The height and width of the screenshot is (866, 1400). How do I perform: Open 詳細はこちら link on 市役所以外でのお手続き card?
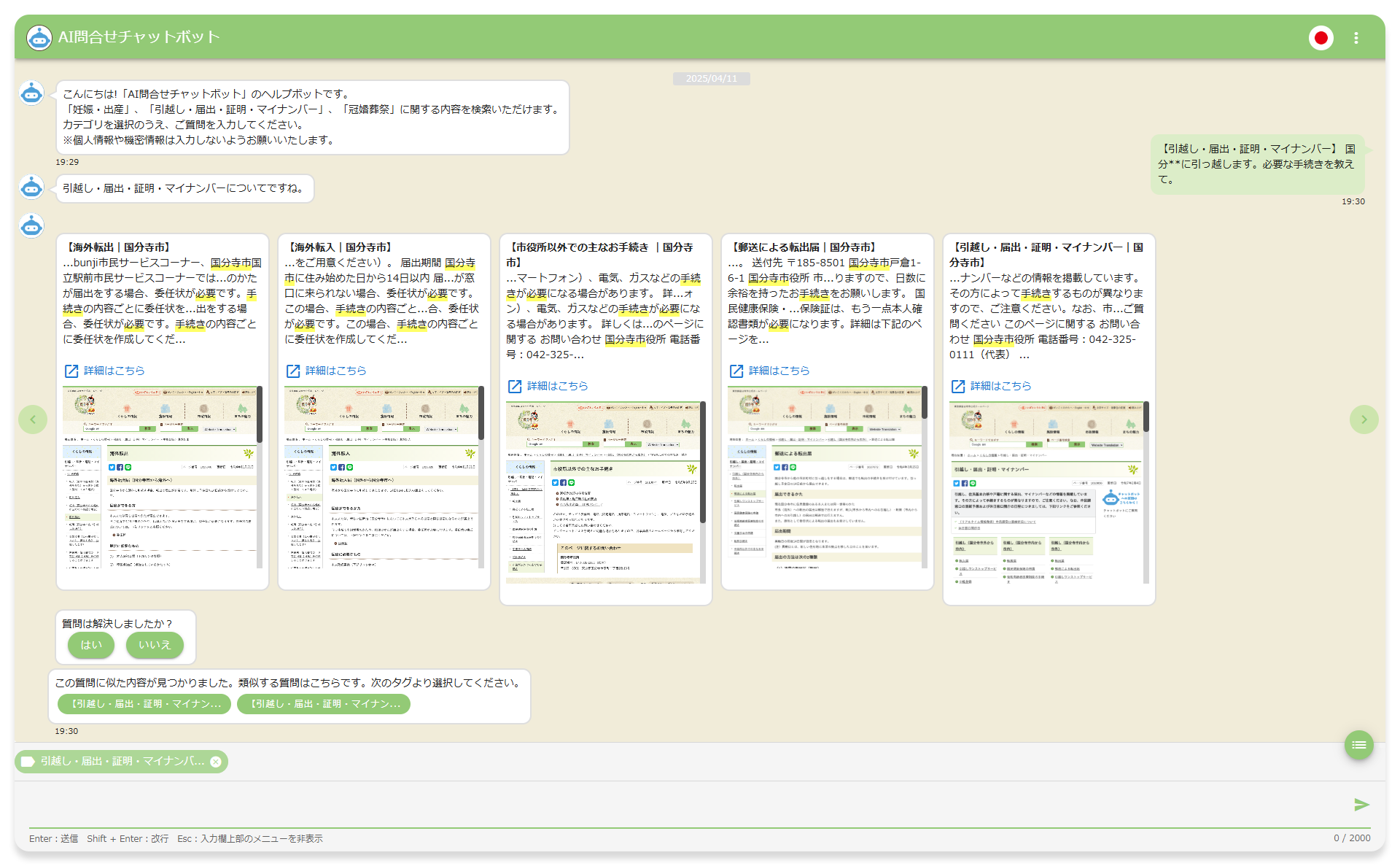click(x=557, y=386)
